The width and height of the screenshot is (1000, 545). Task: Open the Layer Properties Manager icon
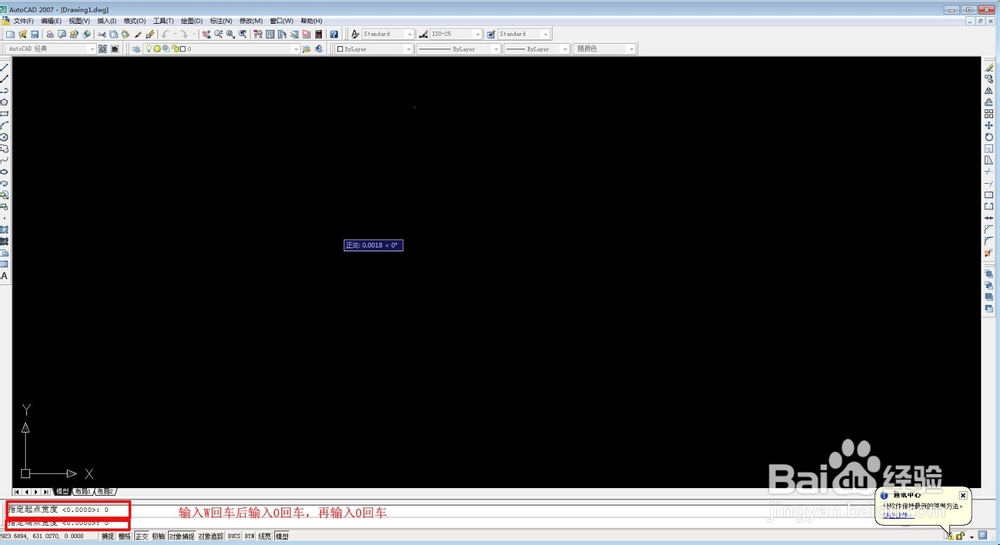click(x=136, y=48)
